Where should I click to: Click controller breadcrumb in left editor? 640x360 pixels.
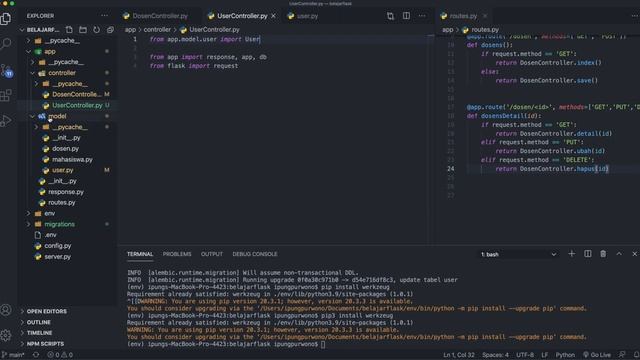coord(157,30)
